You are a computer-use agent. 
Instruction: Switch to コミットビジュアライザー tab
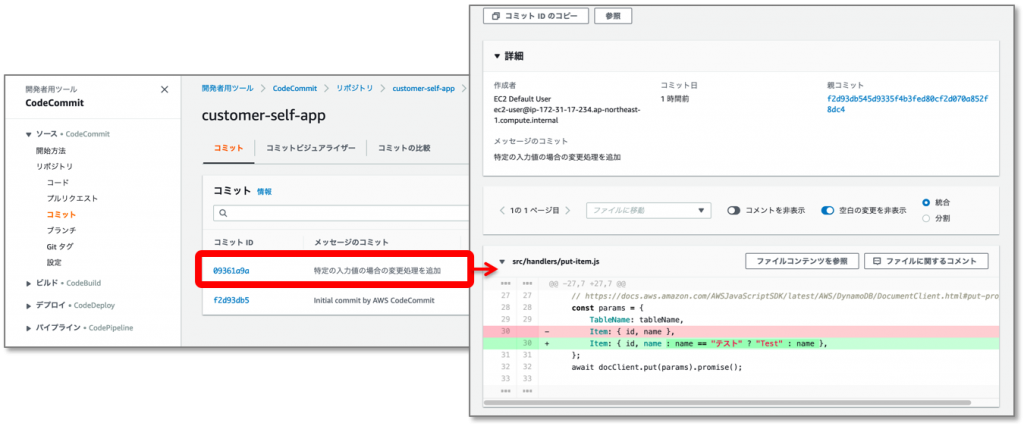click(311, 148)
